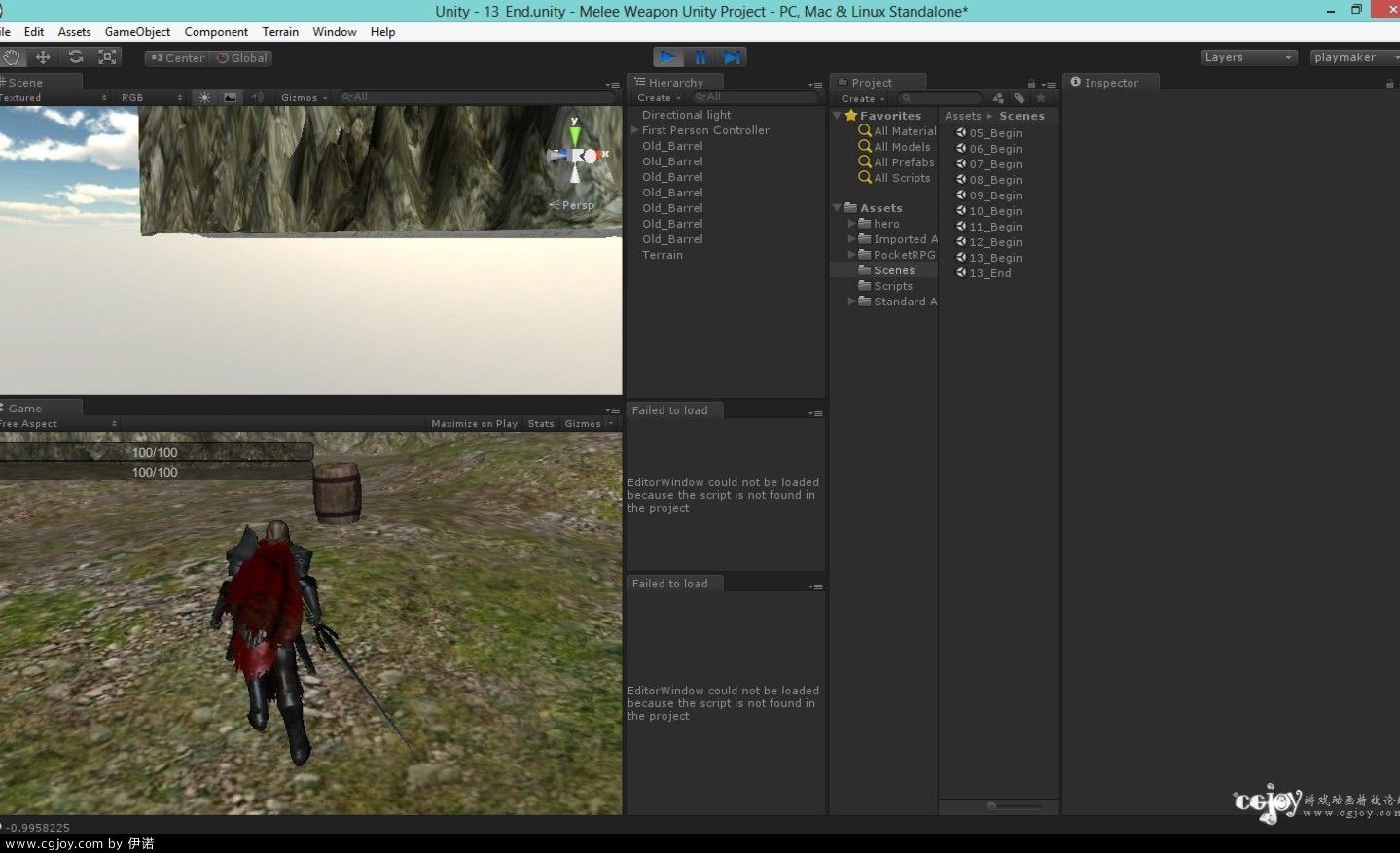Open Hierarchy Create dropdown
This screenshot has width=1400, height=853.
tap(659, 98)
